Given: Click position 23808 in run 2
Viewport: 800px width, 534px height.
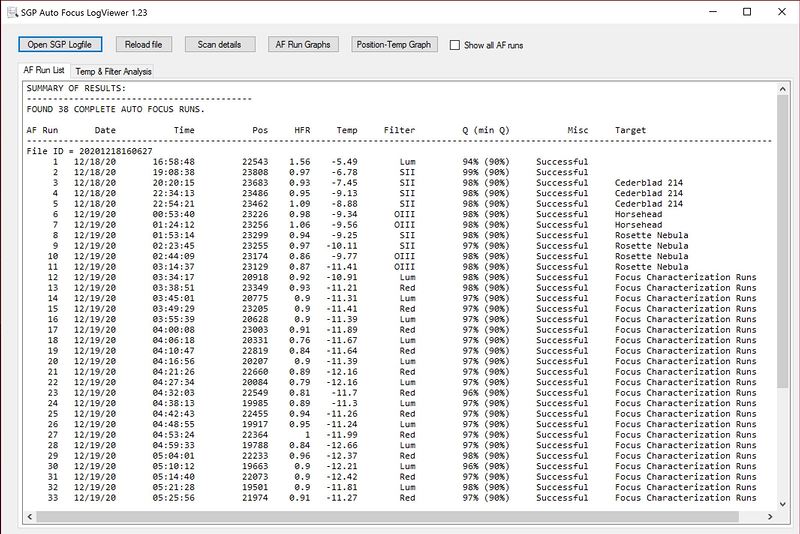Looking at the screenshot, I should click(255, 172).
